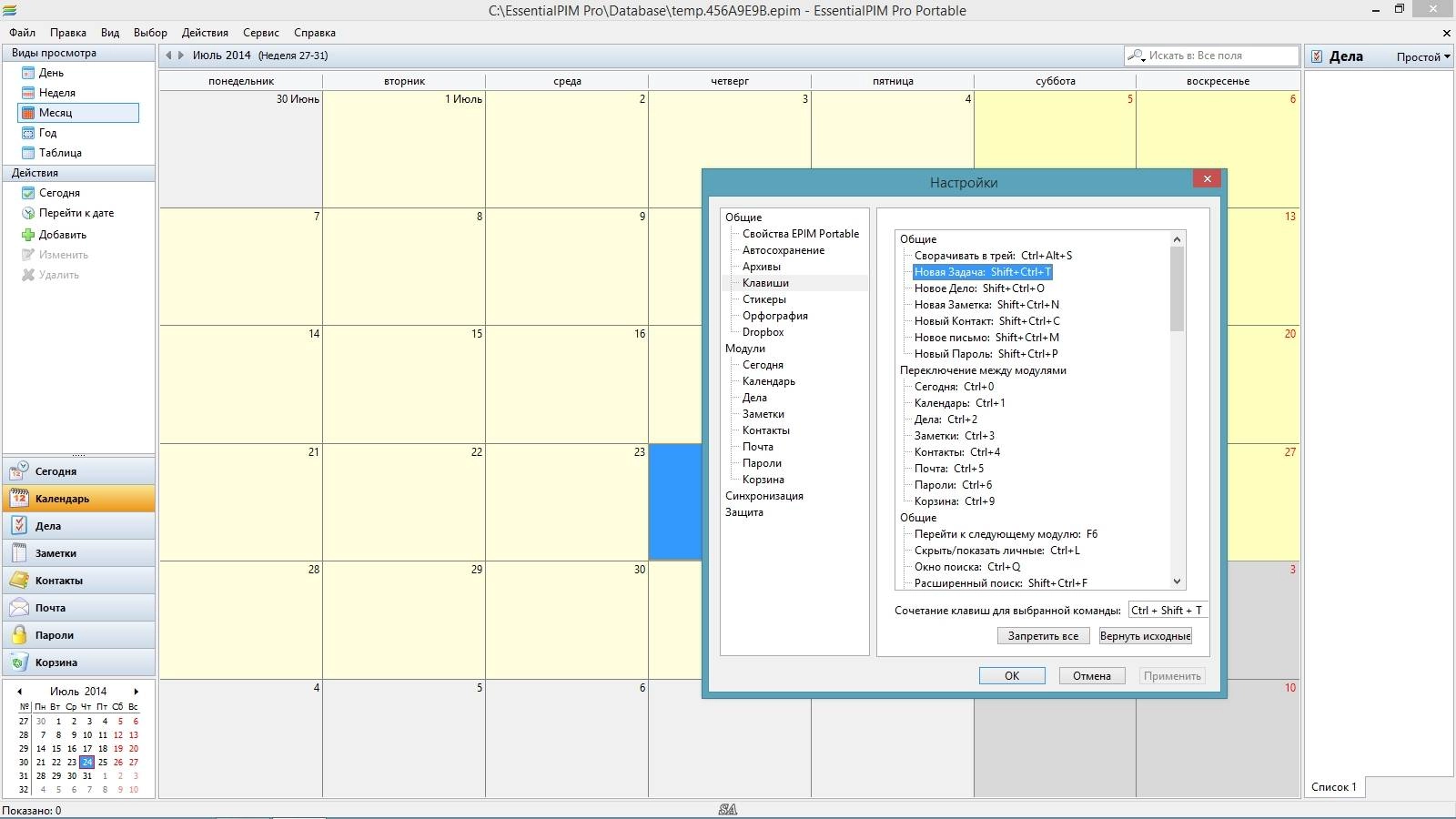This screenshot has width=1456, height=819.
Task: Click the scroll up arrow of shortcuts list
Action: (1177, 239)
